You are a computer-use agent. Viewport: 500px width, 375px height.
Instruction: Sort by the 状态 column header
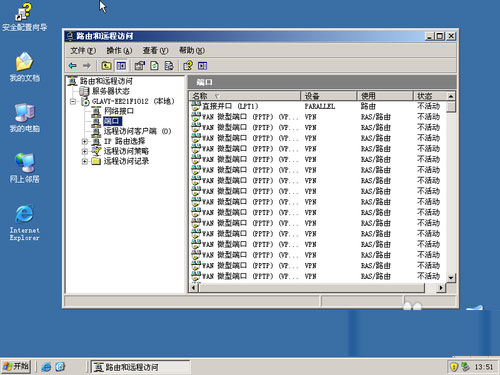point(430,96)
